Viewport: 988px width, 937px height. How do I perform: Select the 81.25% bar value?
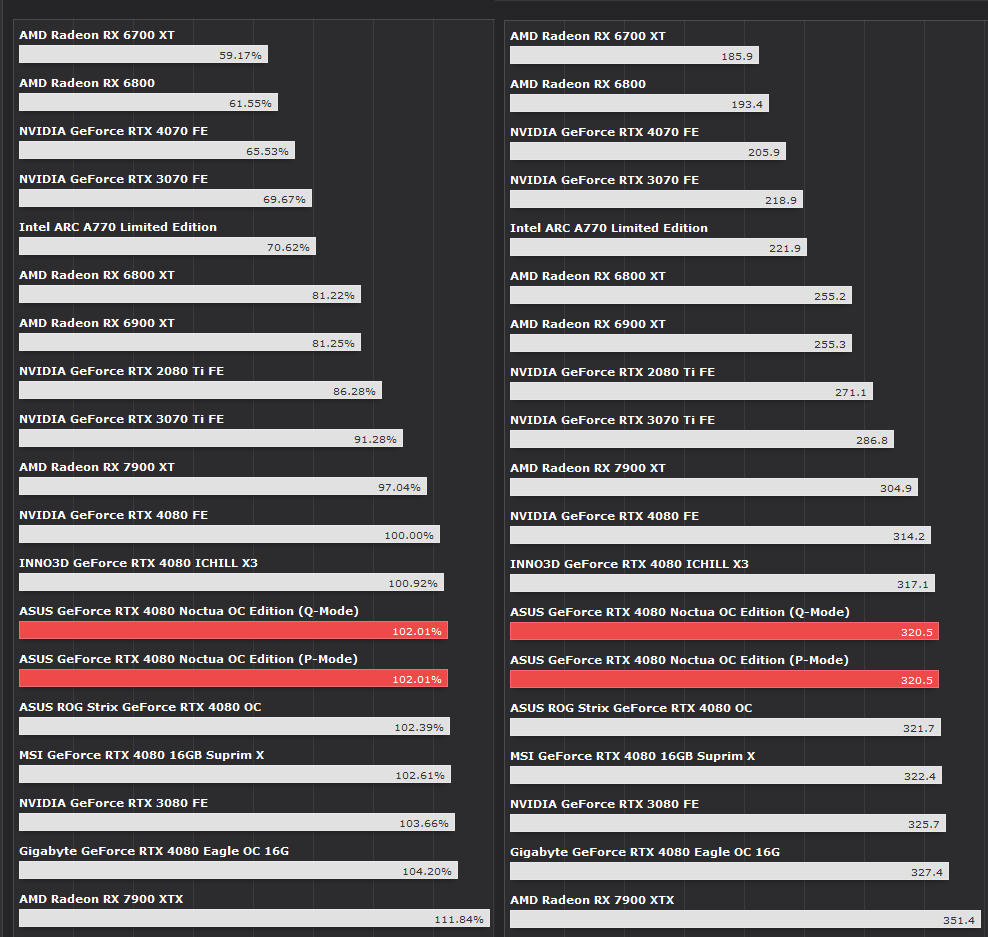click(333, 343)
